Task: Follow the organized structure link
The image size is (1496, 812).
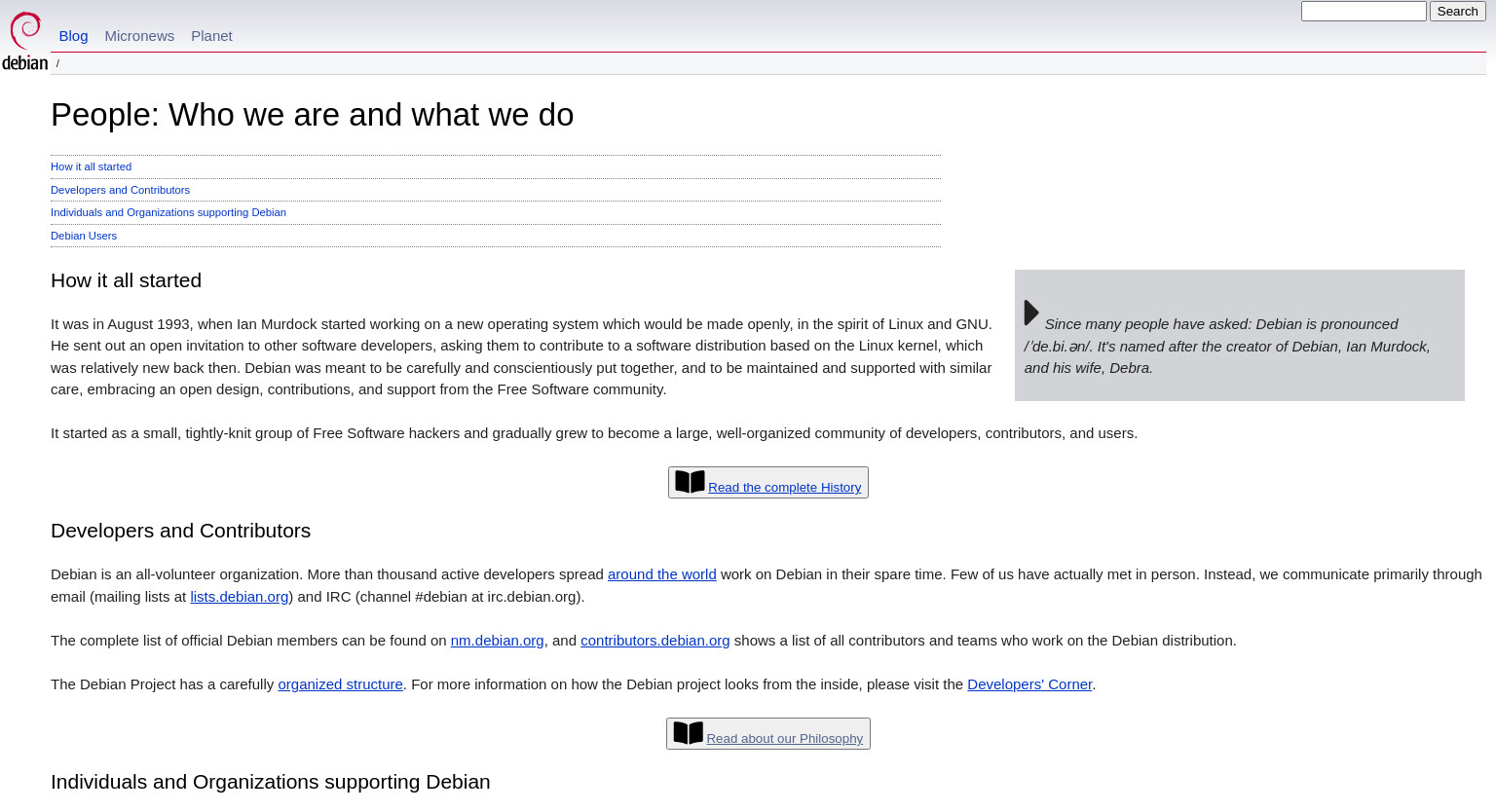Action: [340, 684]
